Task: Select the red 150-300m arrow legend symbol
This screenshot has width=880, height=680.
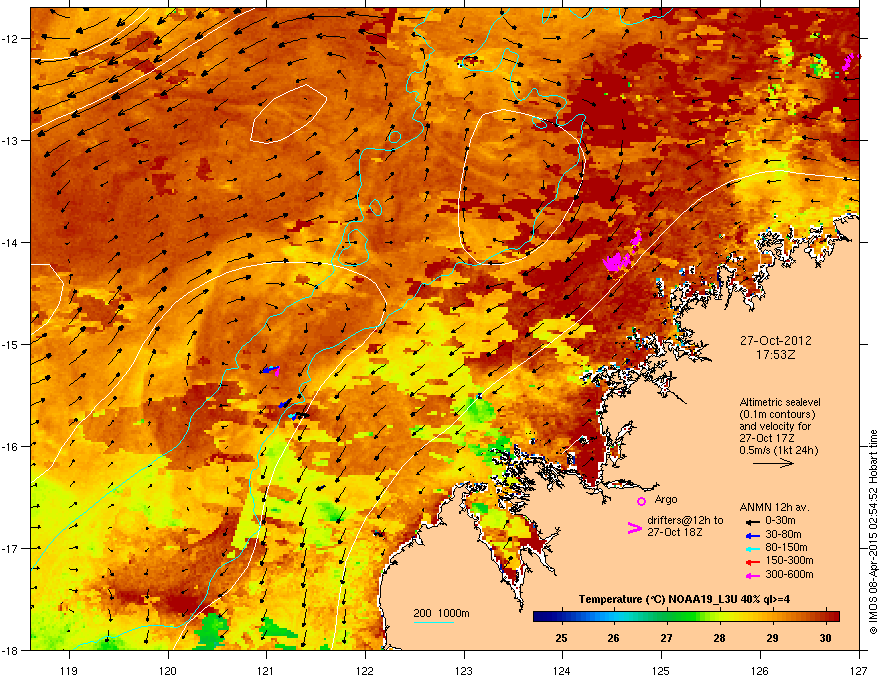Action: click(751, 562)
